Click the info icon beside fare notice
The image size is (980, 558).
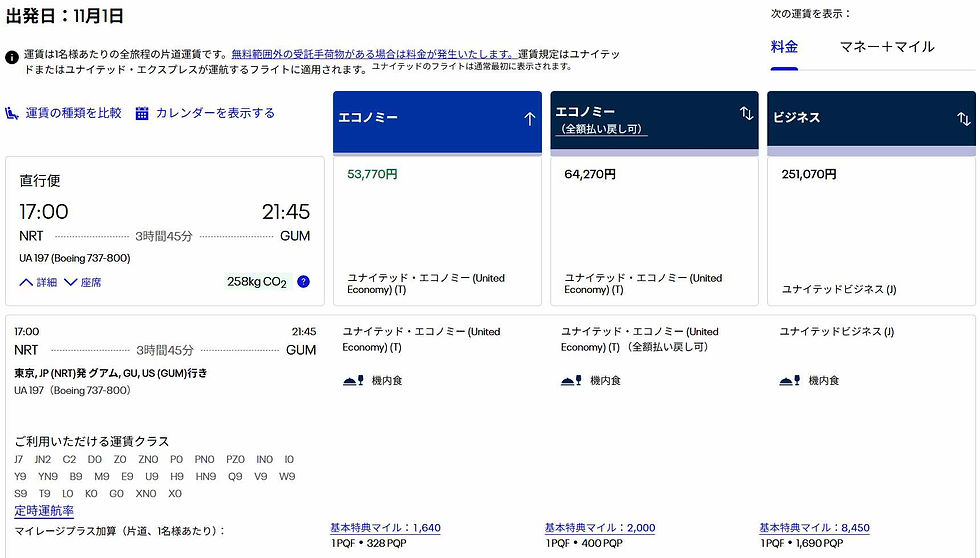click(11, 57)
